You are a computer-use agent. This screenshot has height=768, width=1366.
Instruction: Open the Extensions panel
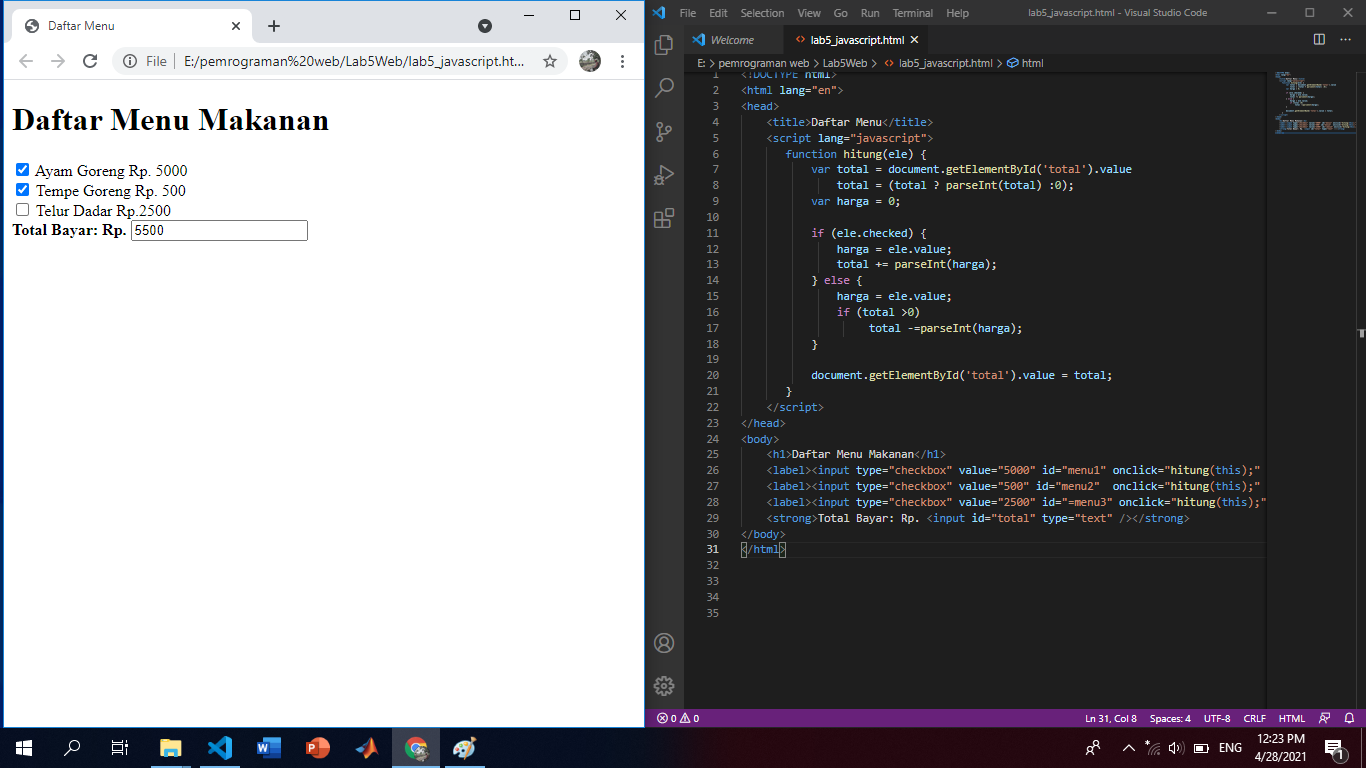663,219
